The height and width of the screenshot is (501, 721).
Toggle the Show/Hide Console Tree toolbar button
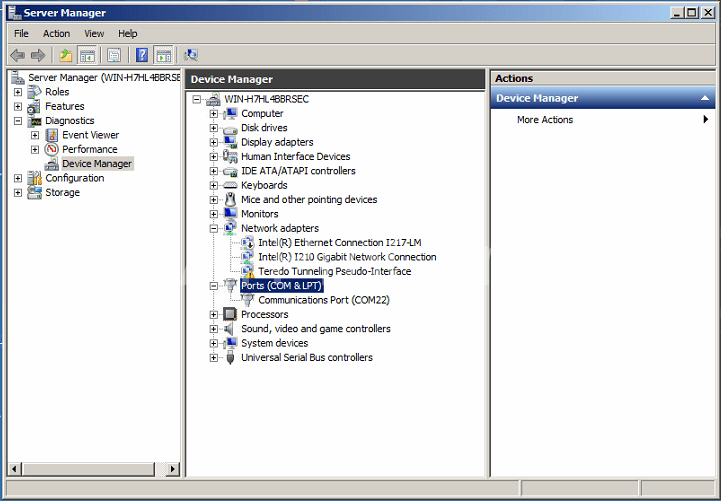87,55
